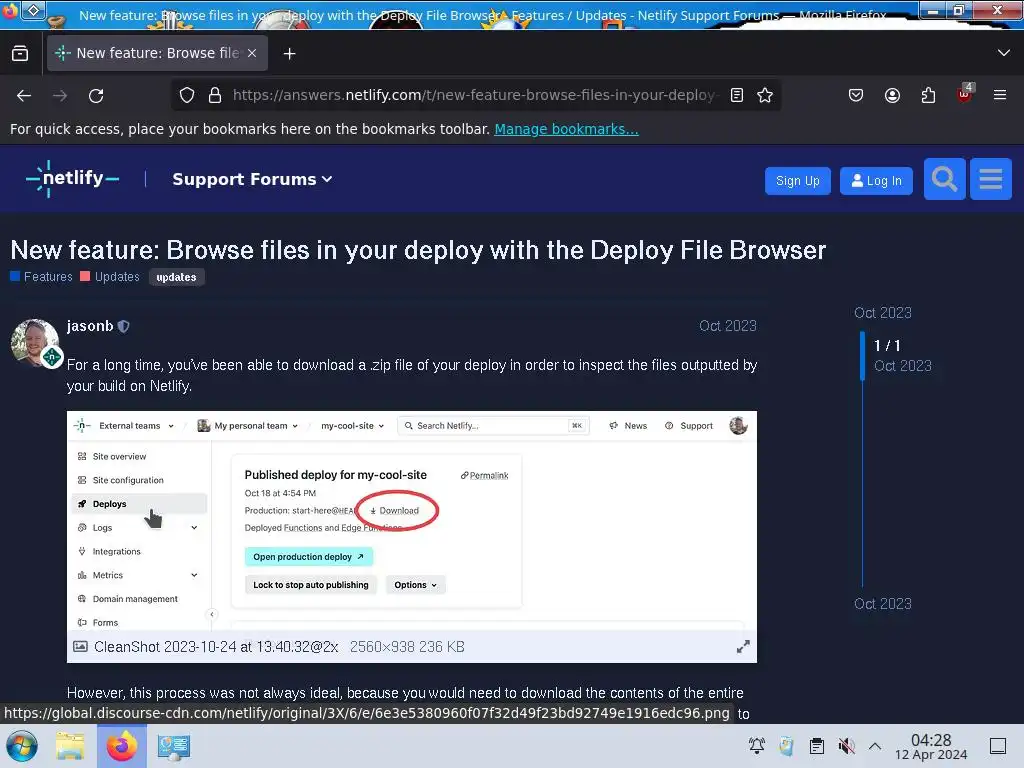Select Deploys in sidebar
Screen dimensions: 1024x768
click(139, 504)
